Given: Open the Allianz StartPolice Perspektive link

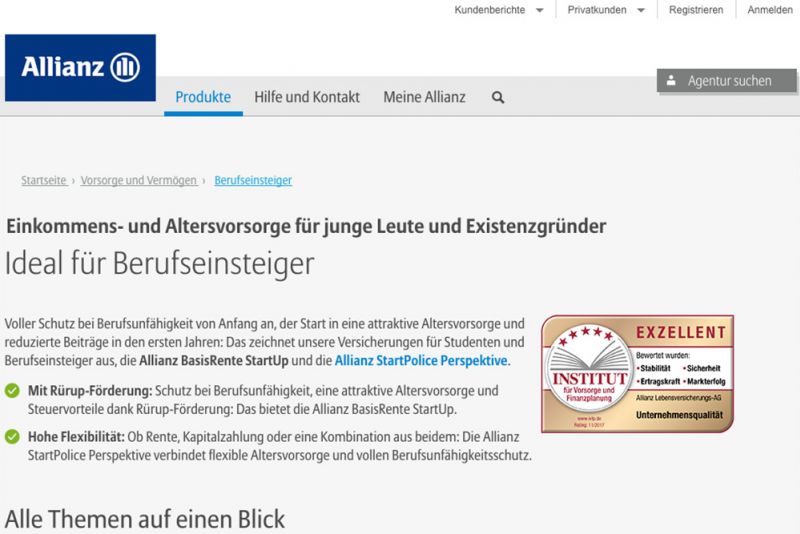Looking at the screenshot, I should (x=421, y=361).
